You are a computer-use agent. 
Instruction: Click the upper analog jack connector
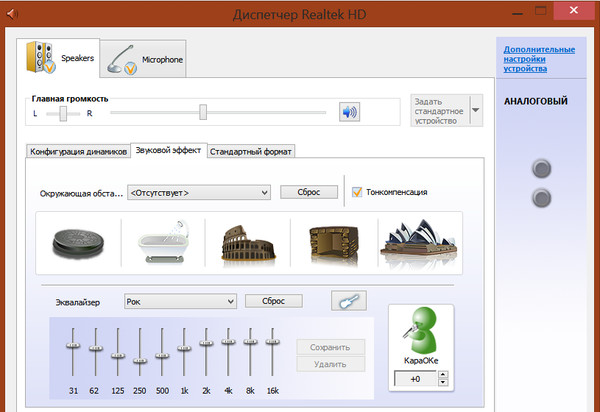click(541, 169)
